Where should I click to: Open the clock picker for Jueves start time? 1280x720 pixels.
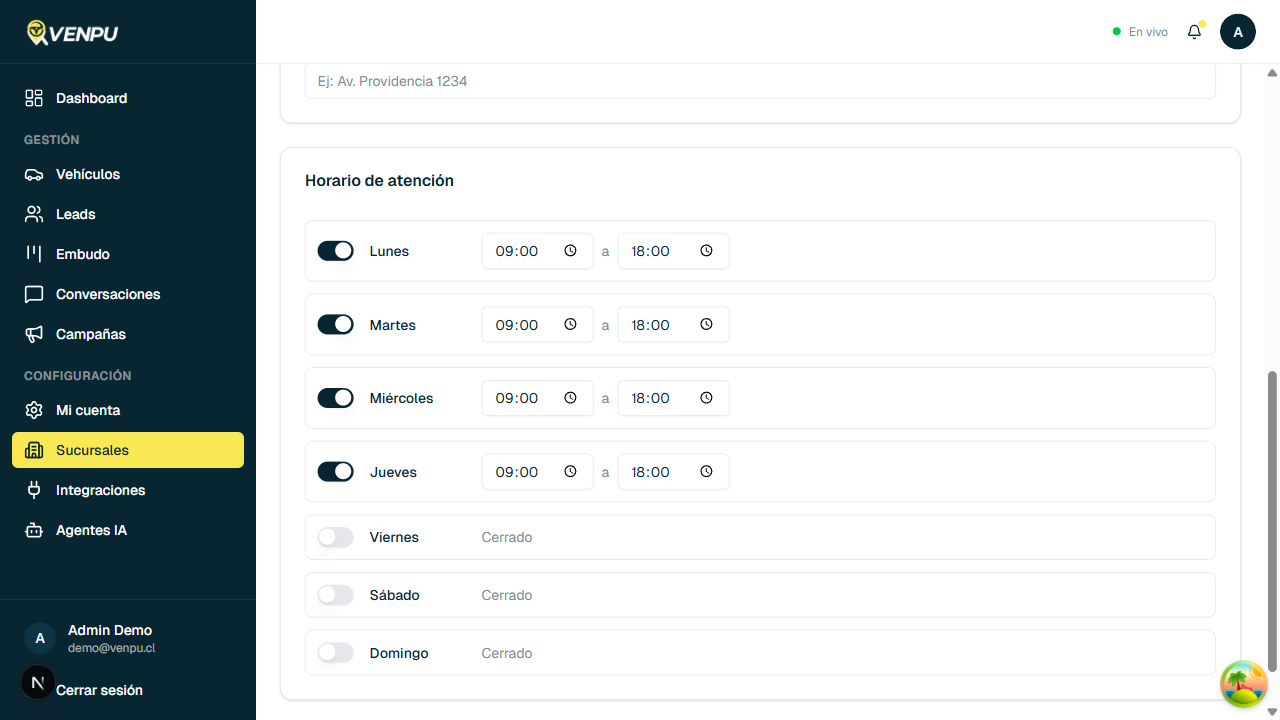tap(570, 471)
